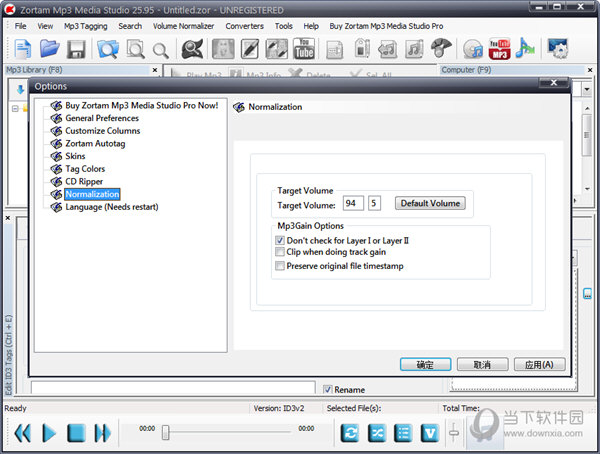Screen dimensions: 600x454
Task: Select Buy Zortam Mp3 Media Studio Pro Now!
Action: pos(142,105)
